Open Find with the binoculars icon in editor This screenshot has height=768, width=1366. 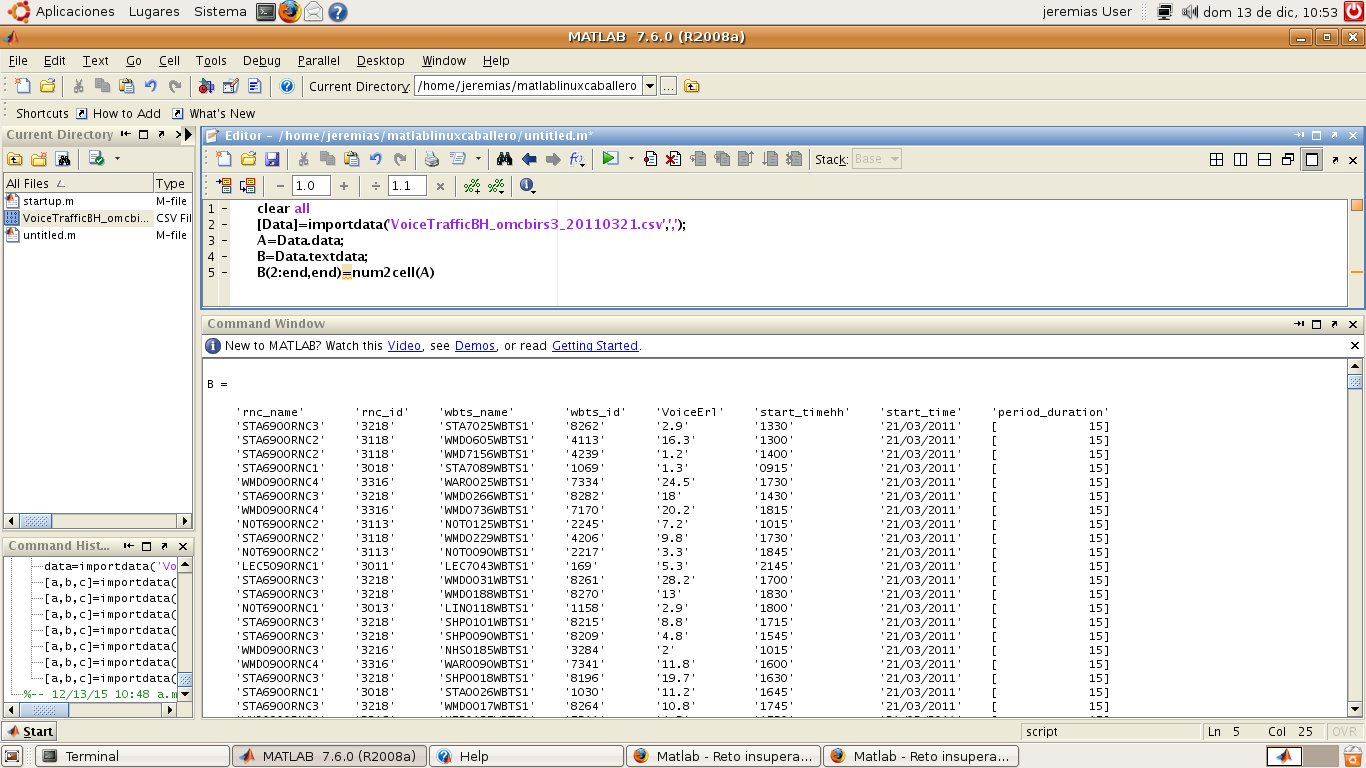pyautogui.click(x=505, y=159)
